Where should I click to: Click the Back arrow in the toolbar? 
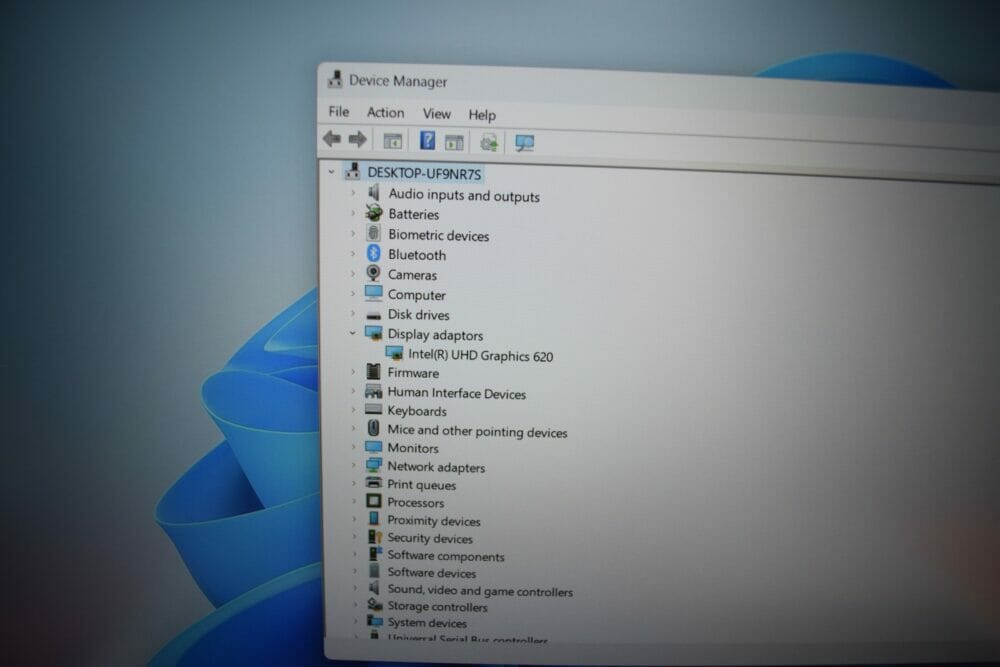click(332, 138)
